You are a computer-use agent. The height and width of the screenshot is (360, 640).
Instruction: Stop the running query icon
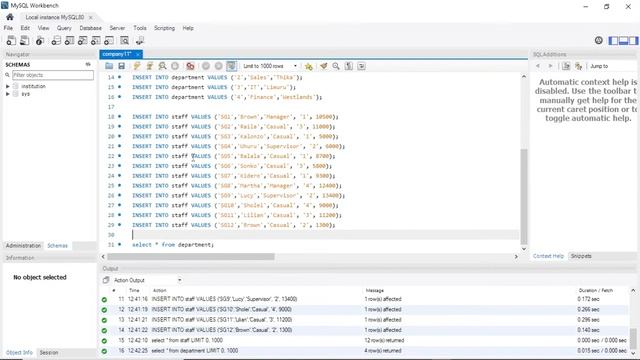coord(175,66)
